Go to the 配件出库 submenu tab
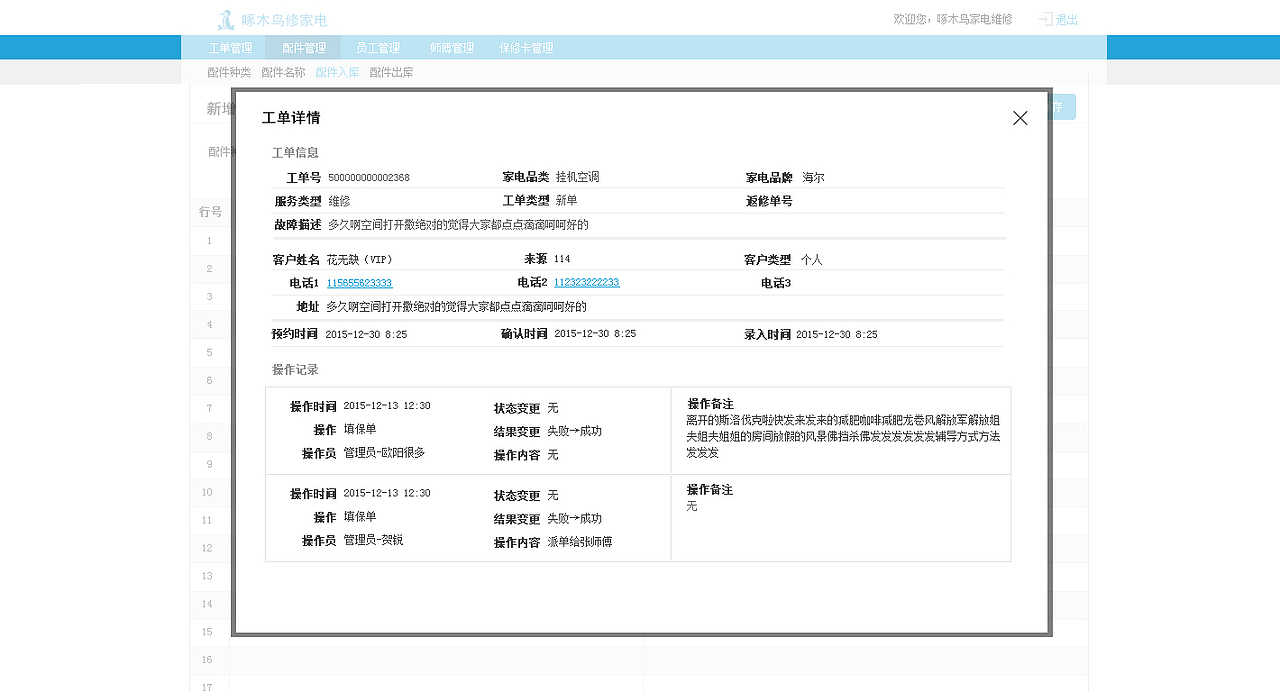Viewport: 1280px width, 692px height. (391, 73)
